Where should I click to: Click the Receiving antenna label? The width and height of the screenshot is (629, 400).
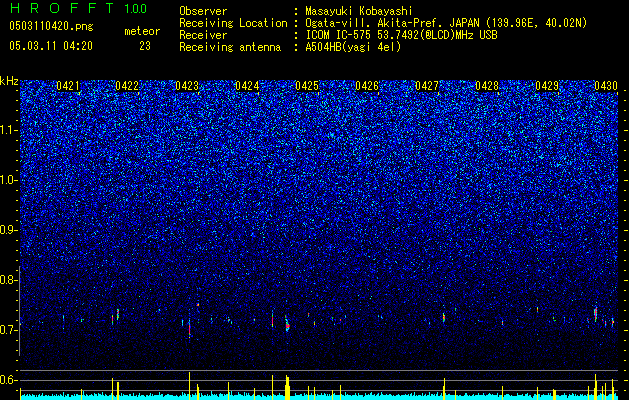tap(230, 47)
